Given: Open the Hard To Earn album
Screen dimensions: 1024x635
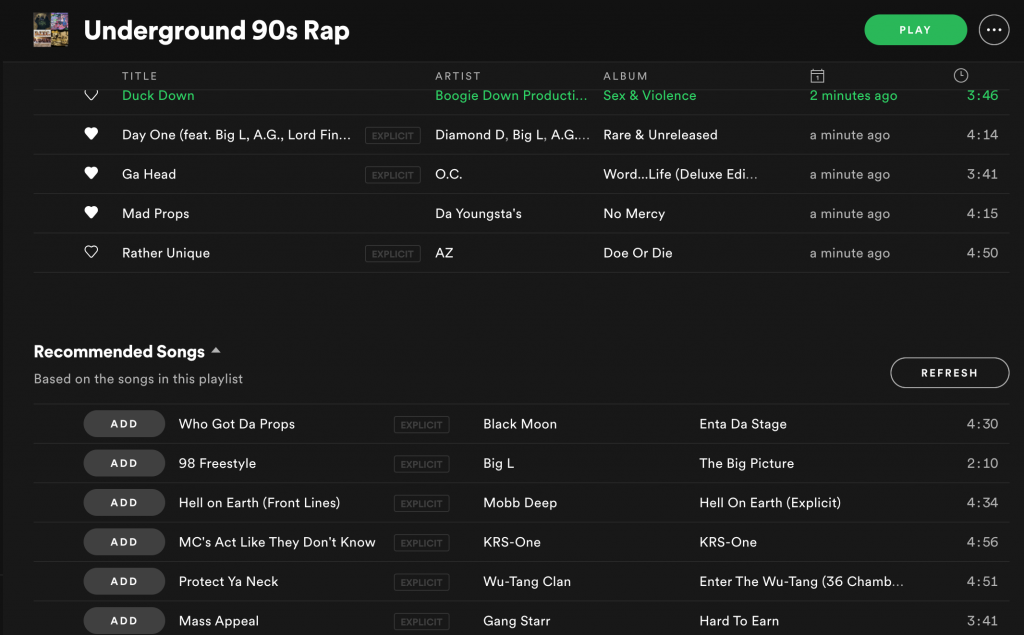Looking at the screenshot, I should pos(739,621).
